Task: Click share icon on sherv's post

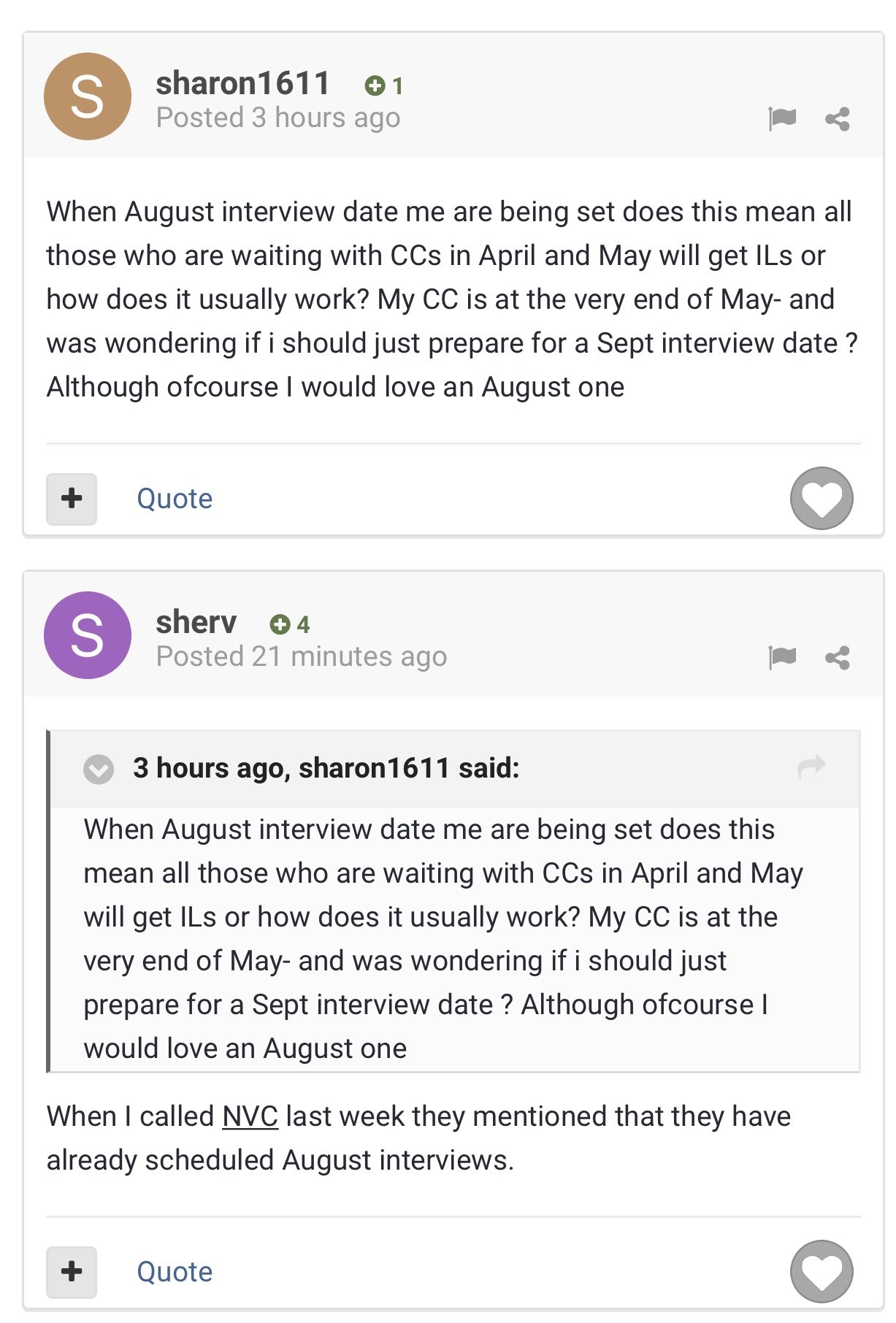Action: [x=837, y=657]
